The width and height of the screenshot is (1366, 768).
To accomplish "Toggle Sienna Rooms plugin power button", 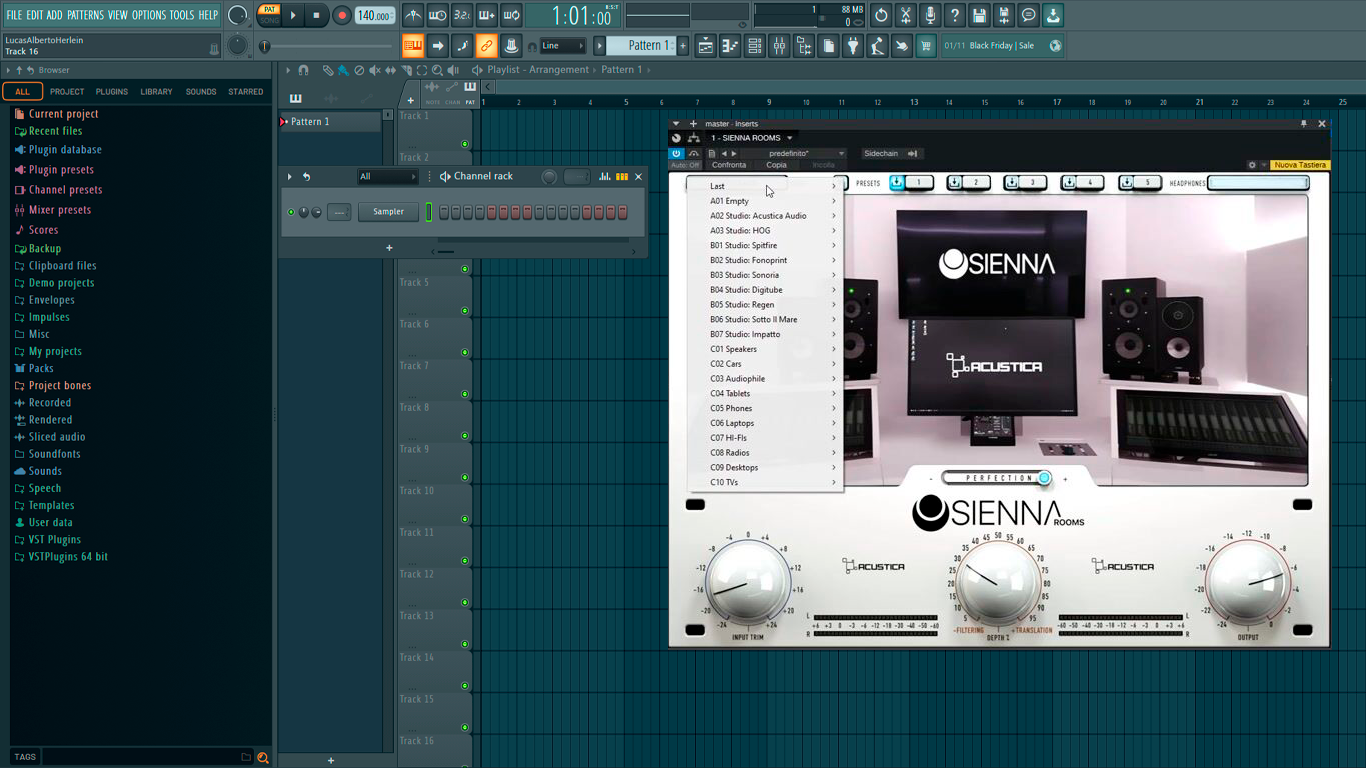I will click(676, 154).
